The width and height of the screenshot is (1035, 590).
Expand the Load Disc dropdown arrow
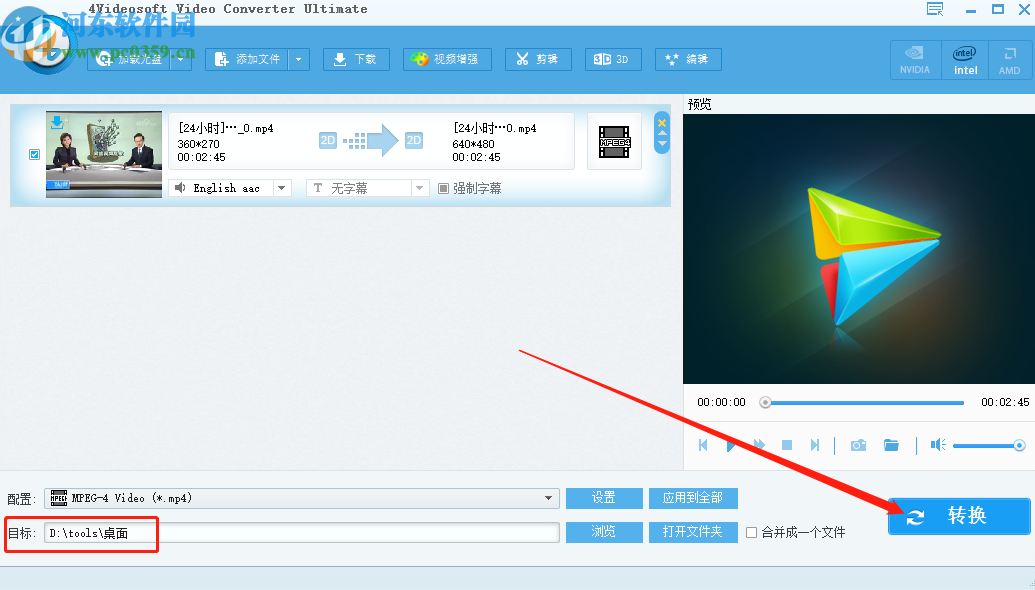(x=182, y=59)
